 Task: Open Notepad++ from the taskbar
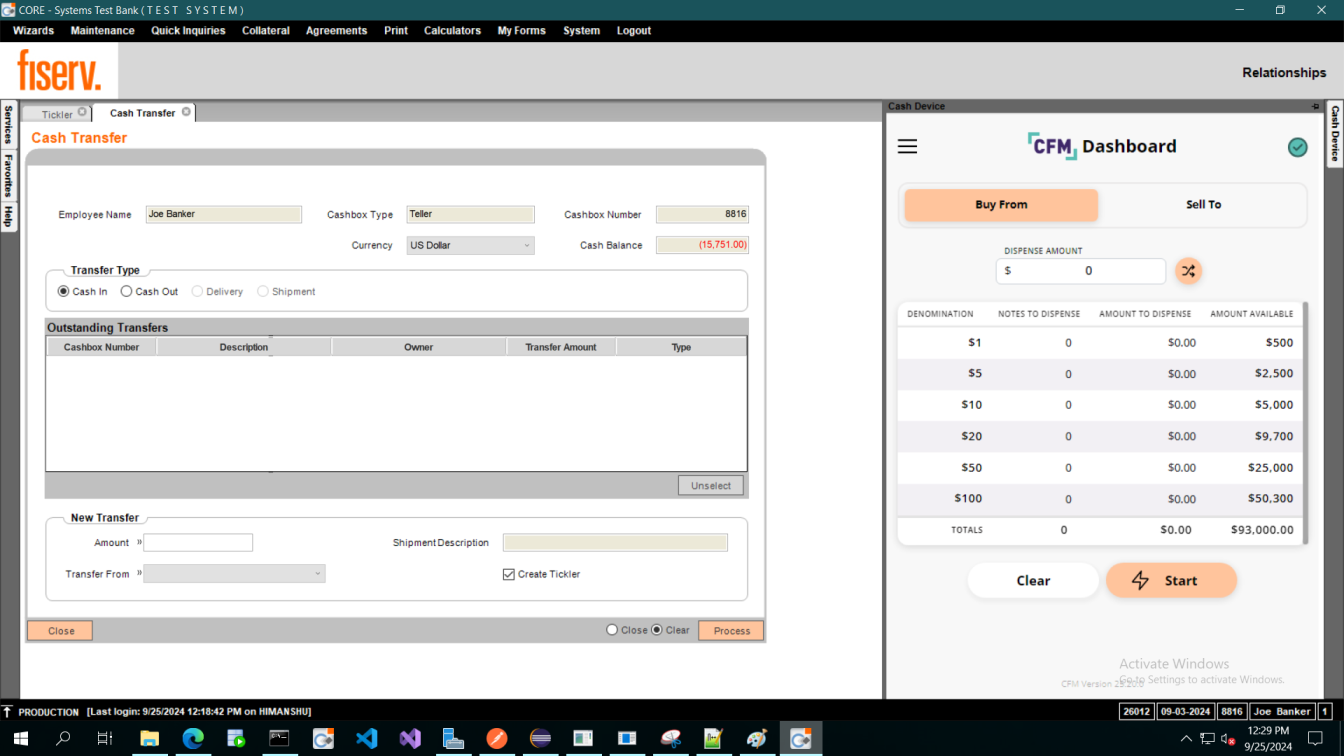[713, 739]
